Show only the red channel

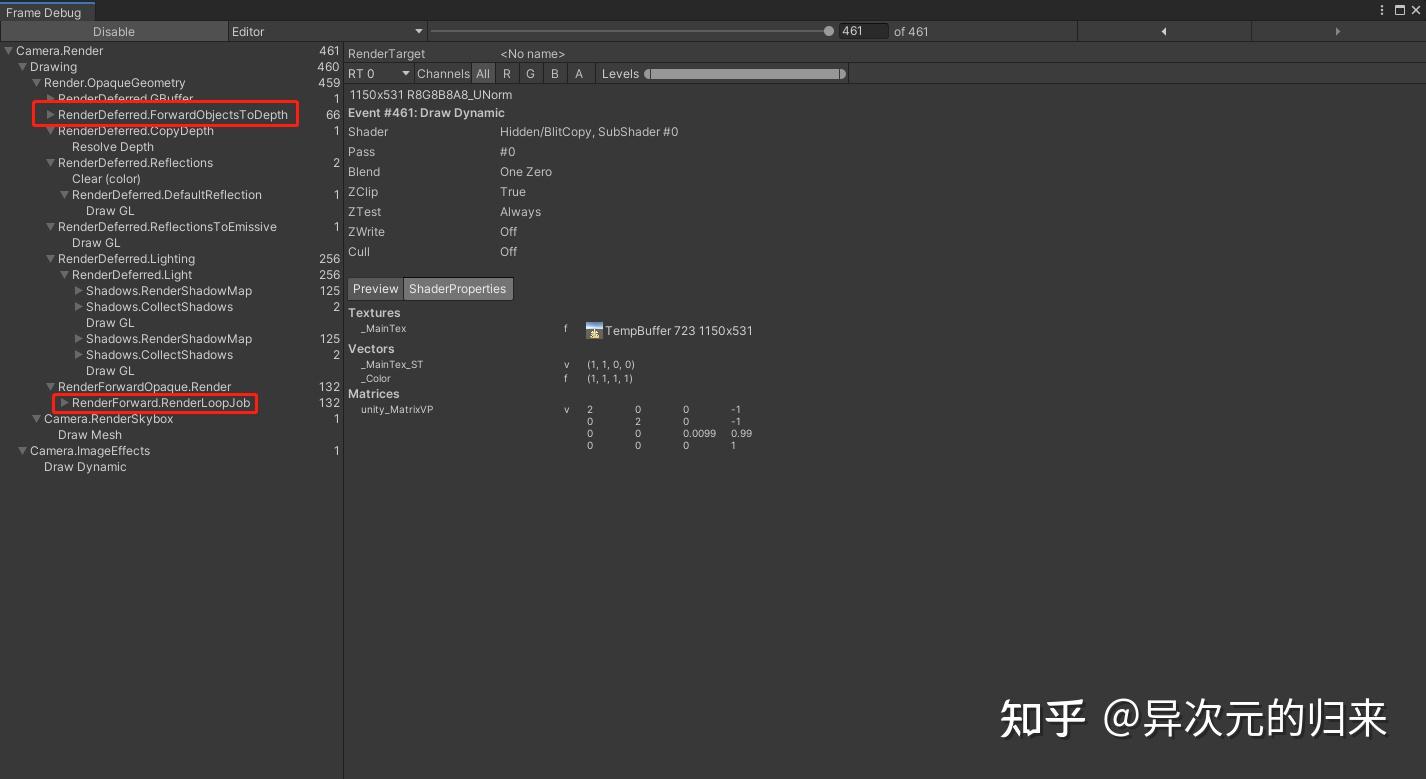click(x=507, y=73)
